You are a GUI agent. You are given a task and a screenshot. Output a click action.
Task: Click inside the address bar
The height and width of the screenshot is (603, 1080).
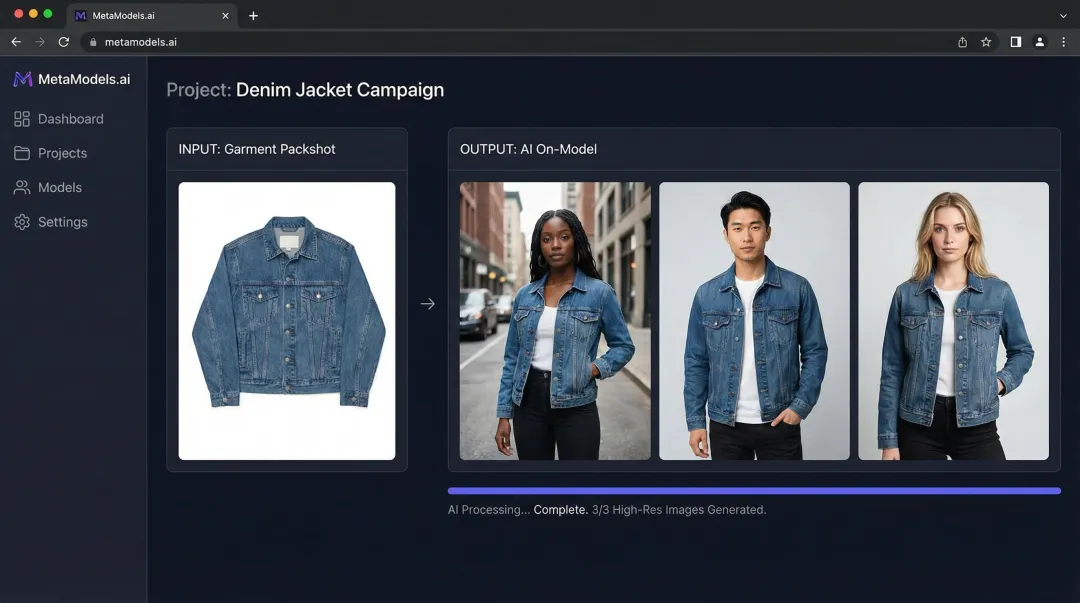300,42
